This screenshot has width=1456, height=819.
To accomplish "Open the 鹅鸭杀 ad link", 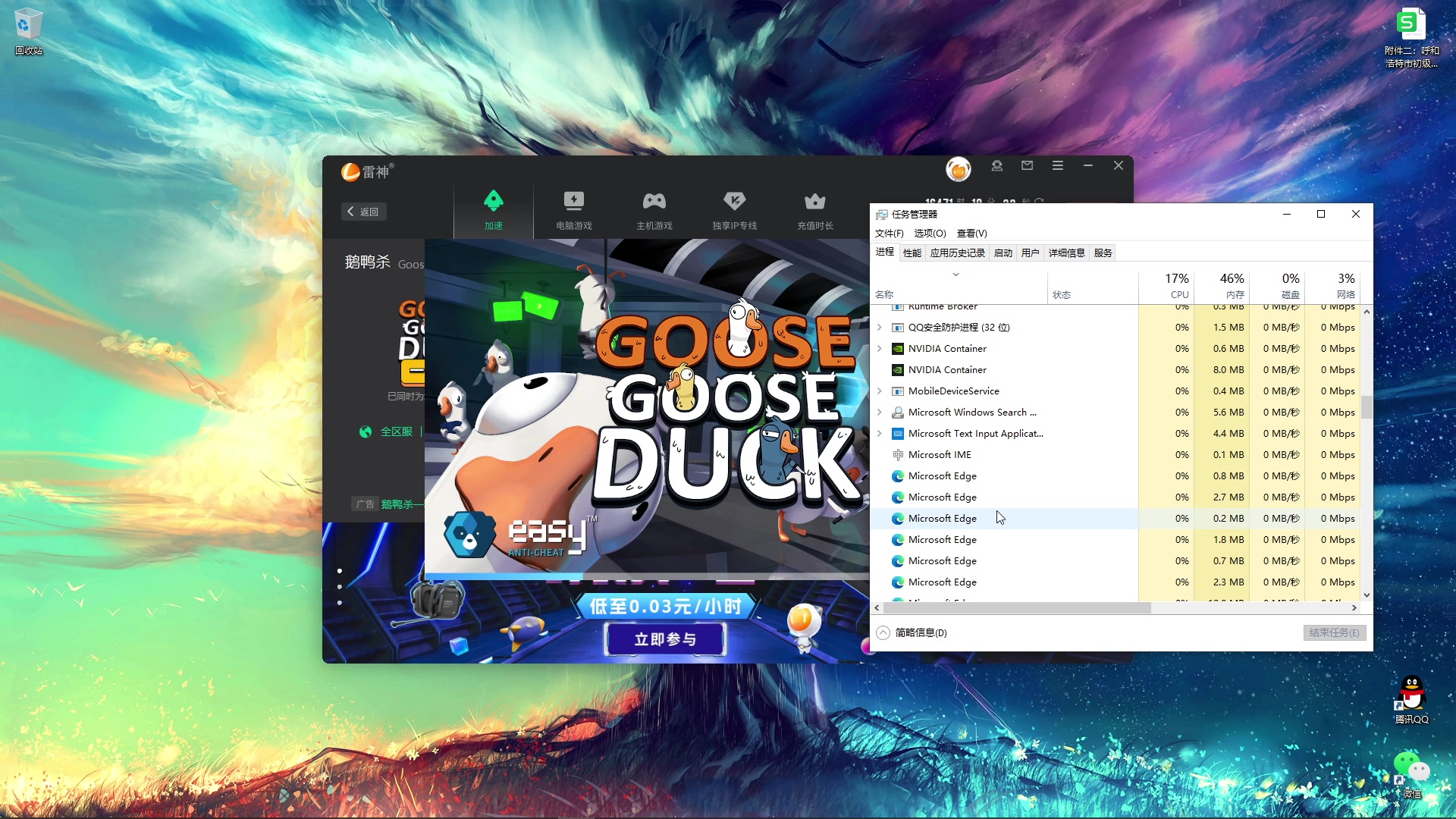I will [402, 504].
